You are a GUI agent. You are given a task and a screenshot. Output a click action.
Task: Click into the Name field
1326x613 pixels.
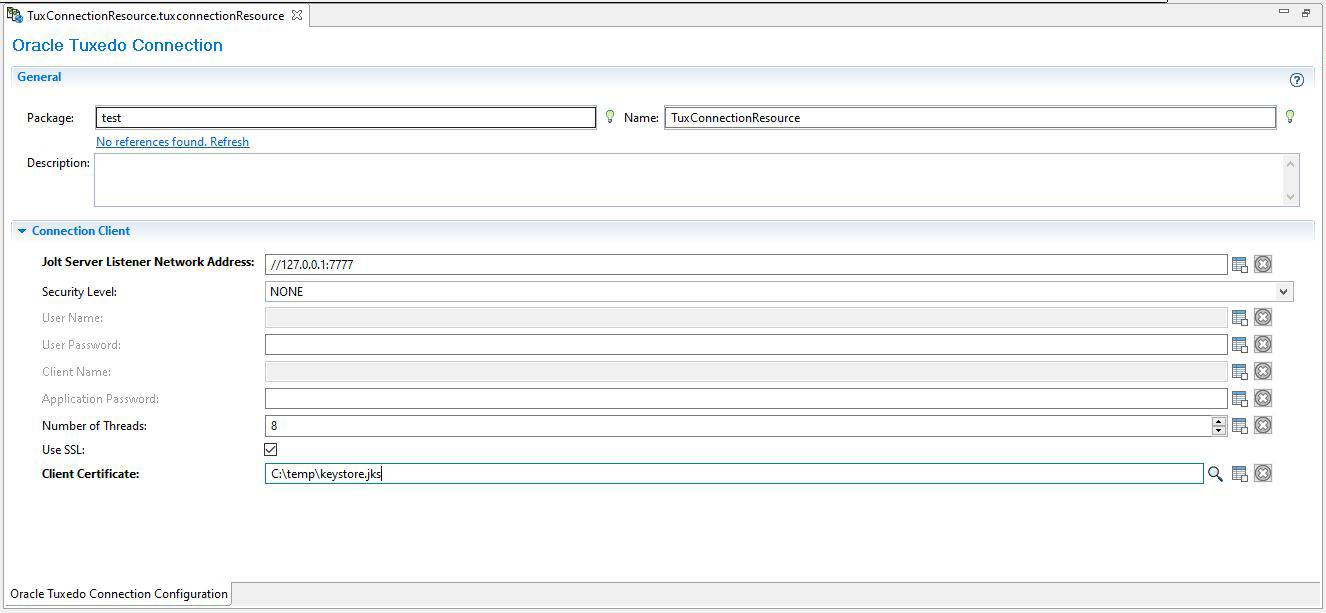(970, 117)
